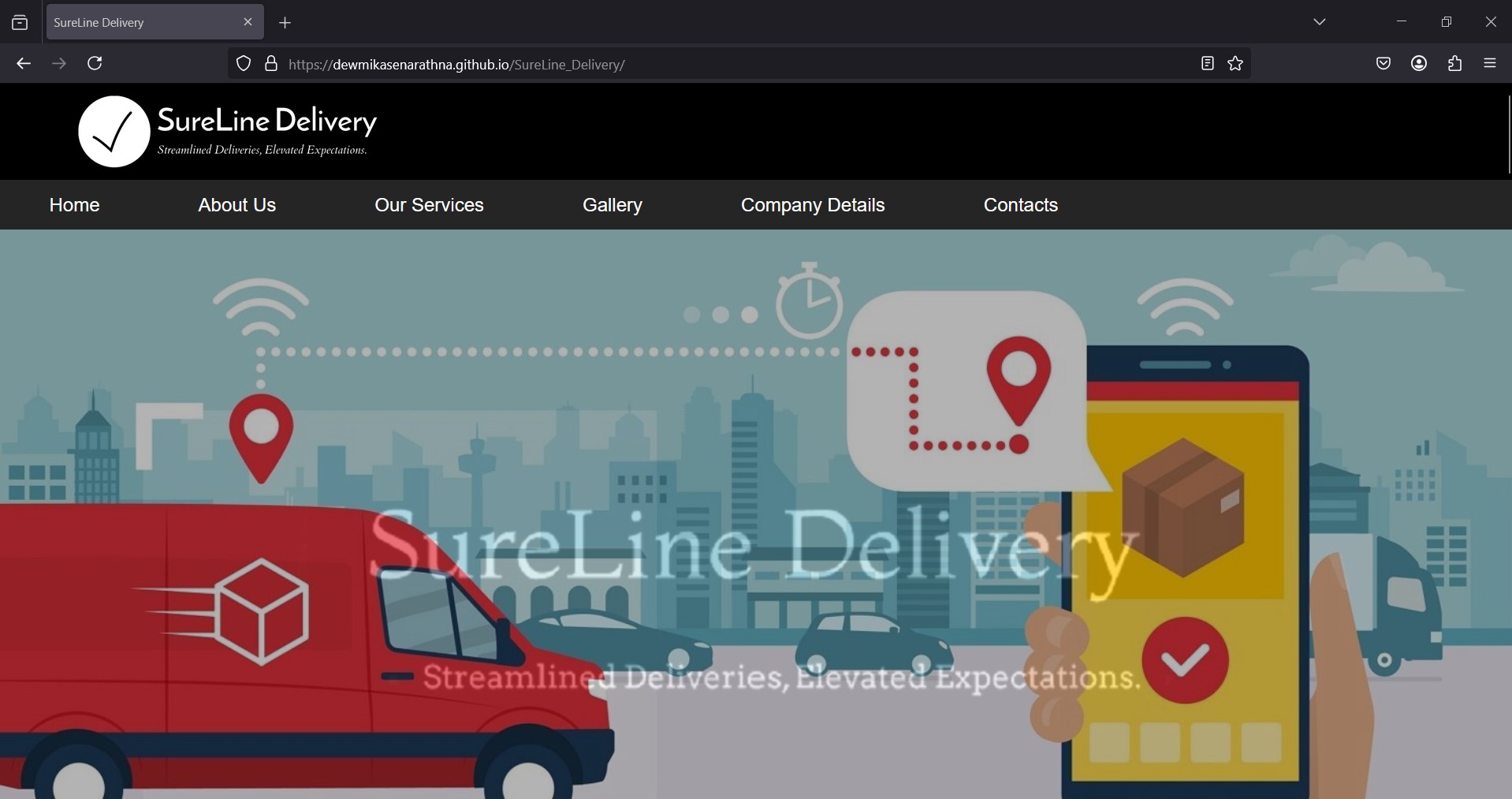1512x799 pixels.
Task: Open the Firefox application menu
Action: click(1490, 64)
